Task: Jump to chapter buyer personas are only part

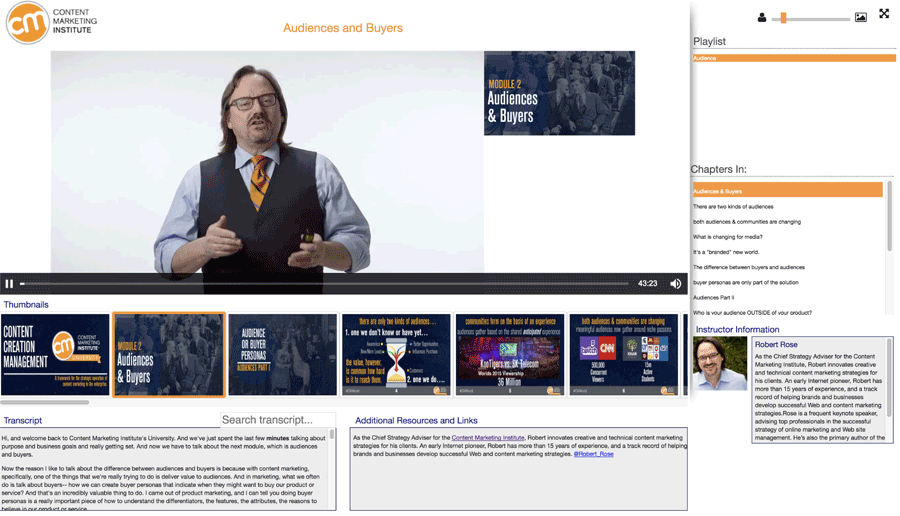Action: coord(746,282)
